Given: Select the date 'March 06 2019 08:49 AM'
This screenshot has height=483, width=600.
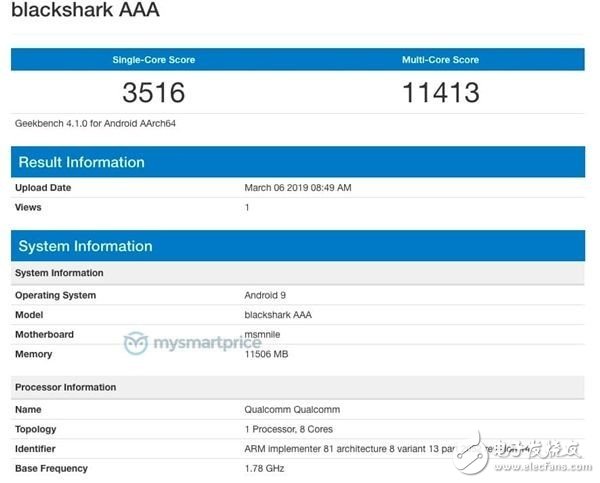Looking at the screenshot, I should tap(298, 188).
